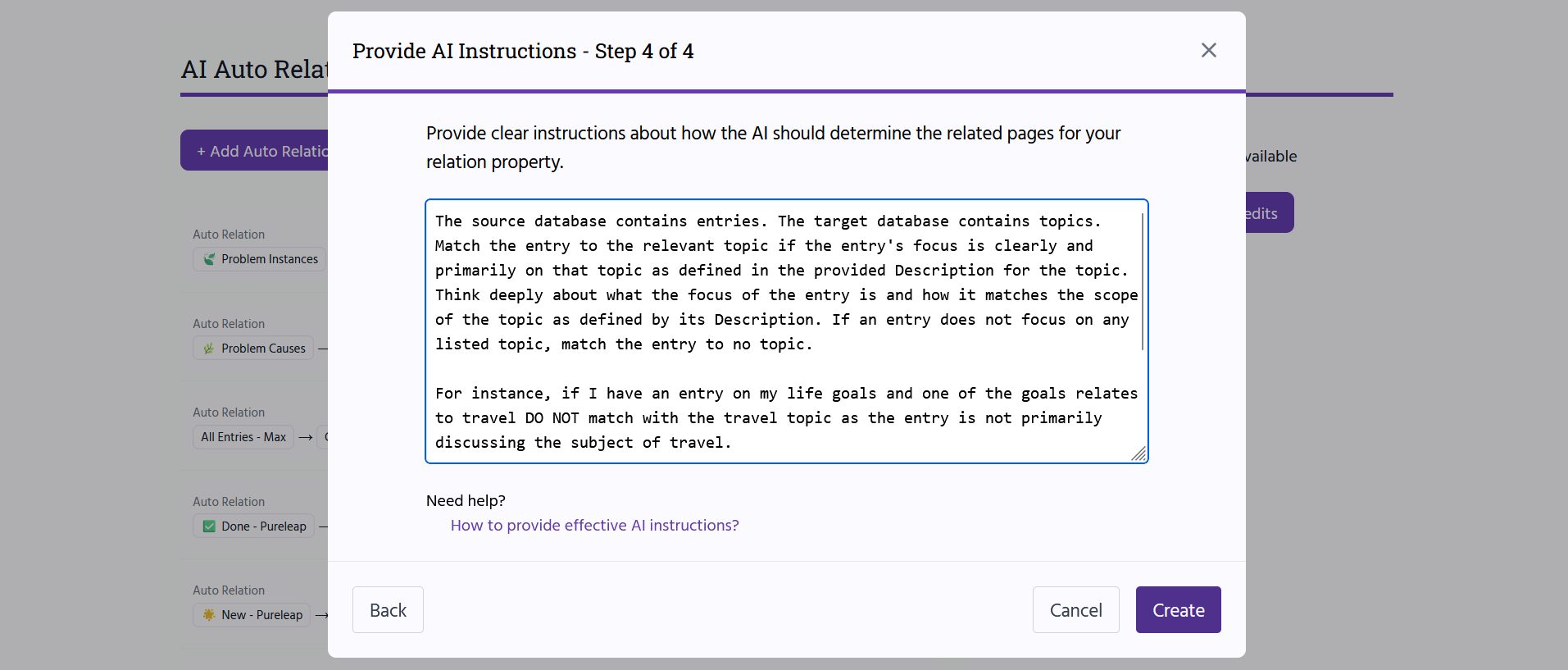Click the Problem Instances leaf icon
The image size is (1568, 670).
[x=210, y=259]
